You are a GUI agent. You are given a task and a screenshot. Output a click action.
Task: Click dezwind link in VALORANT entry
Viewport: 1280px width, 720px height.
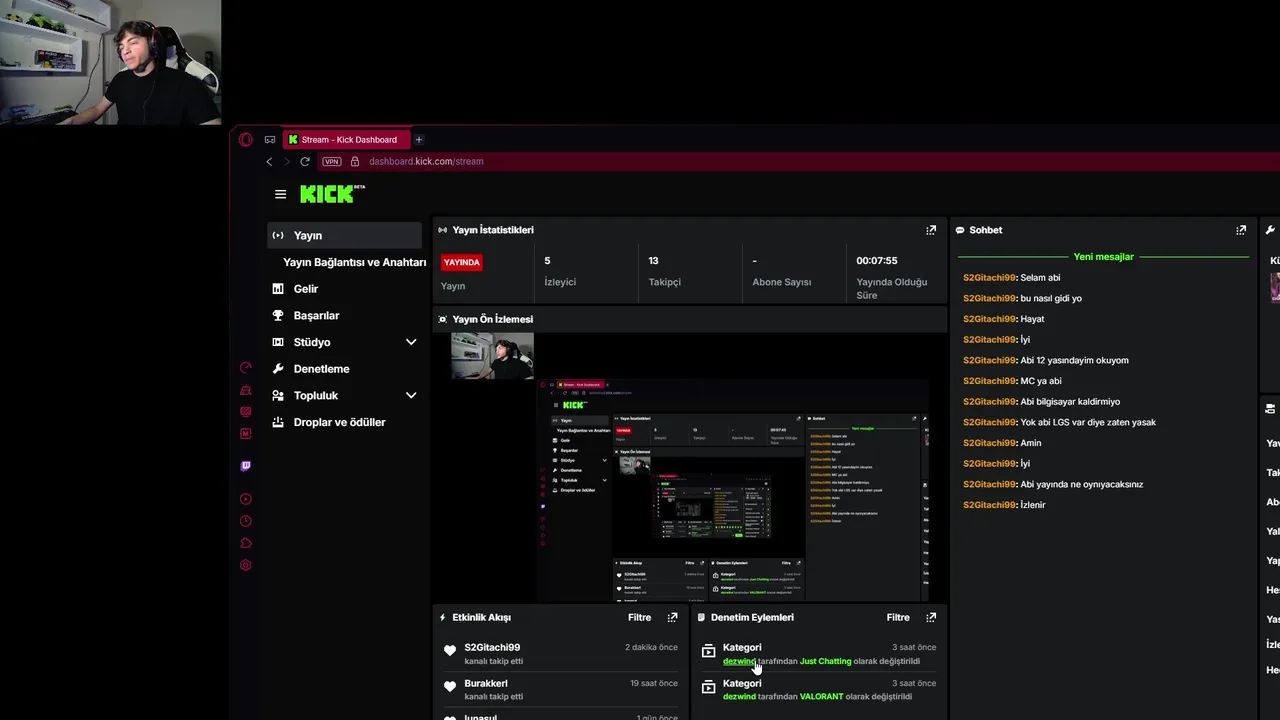(x=739, y=696)
